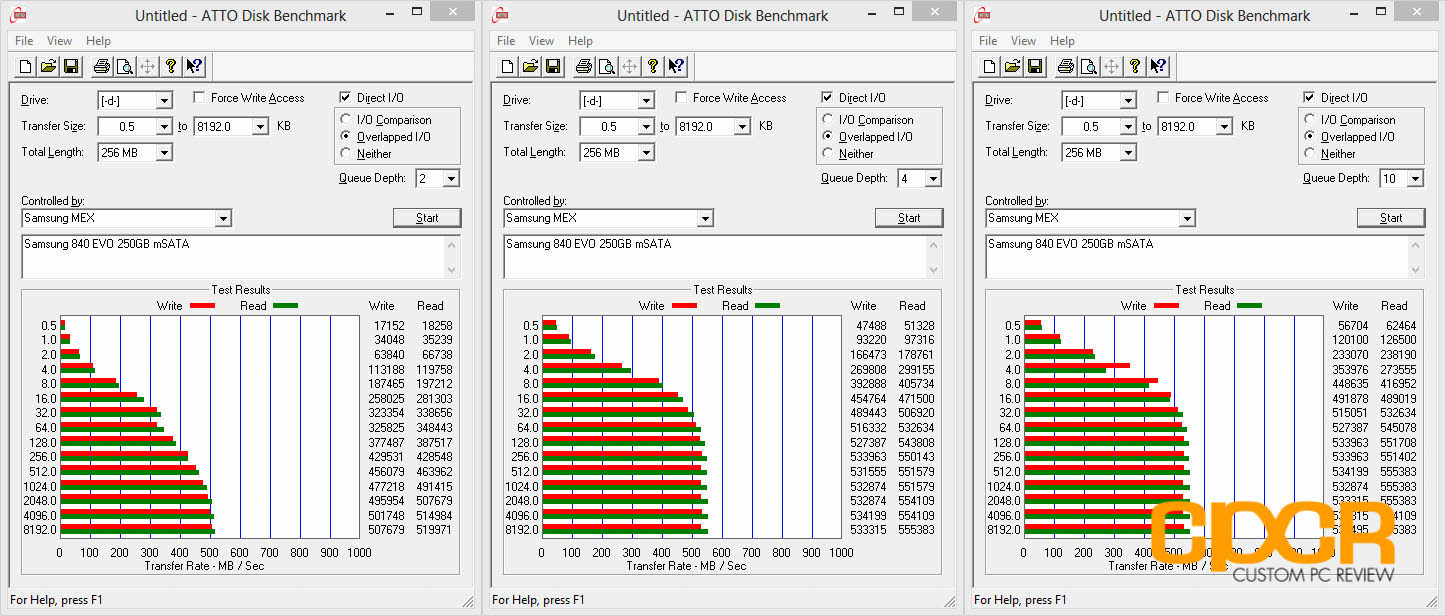This screenshot has width=1446, height=616.
Task: Select Overlapped I/O radio in Queue Depth 4 window
Action: pos(828,137)
